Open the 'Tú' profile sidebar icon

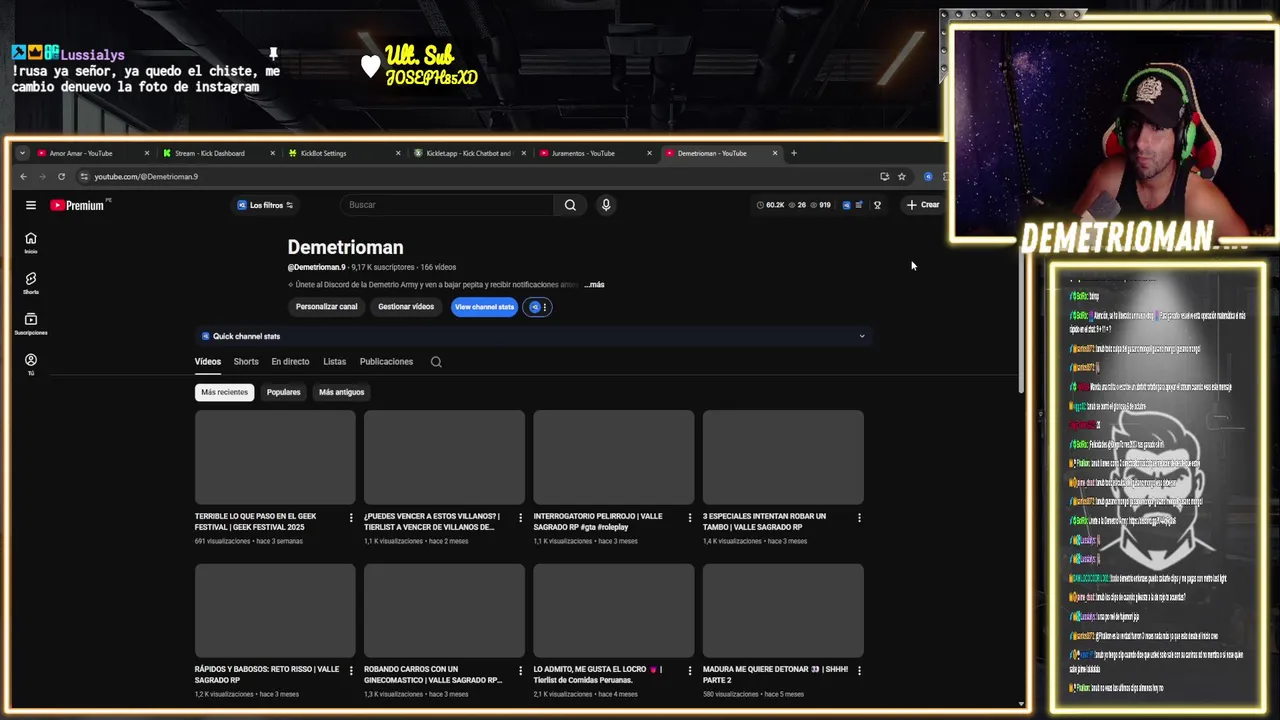click(x=31, y=364)
